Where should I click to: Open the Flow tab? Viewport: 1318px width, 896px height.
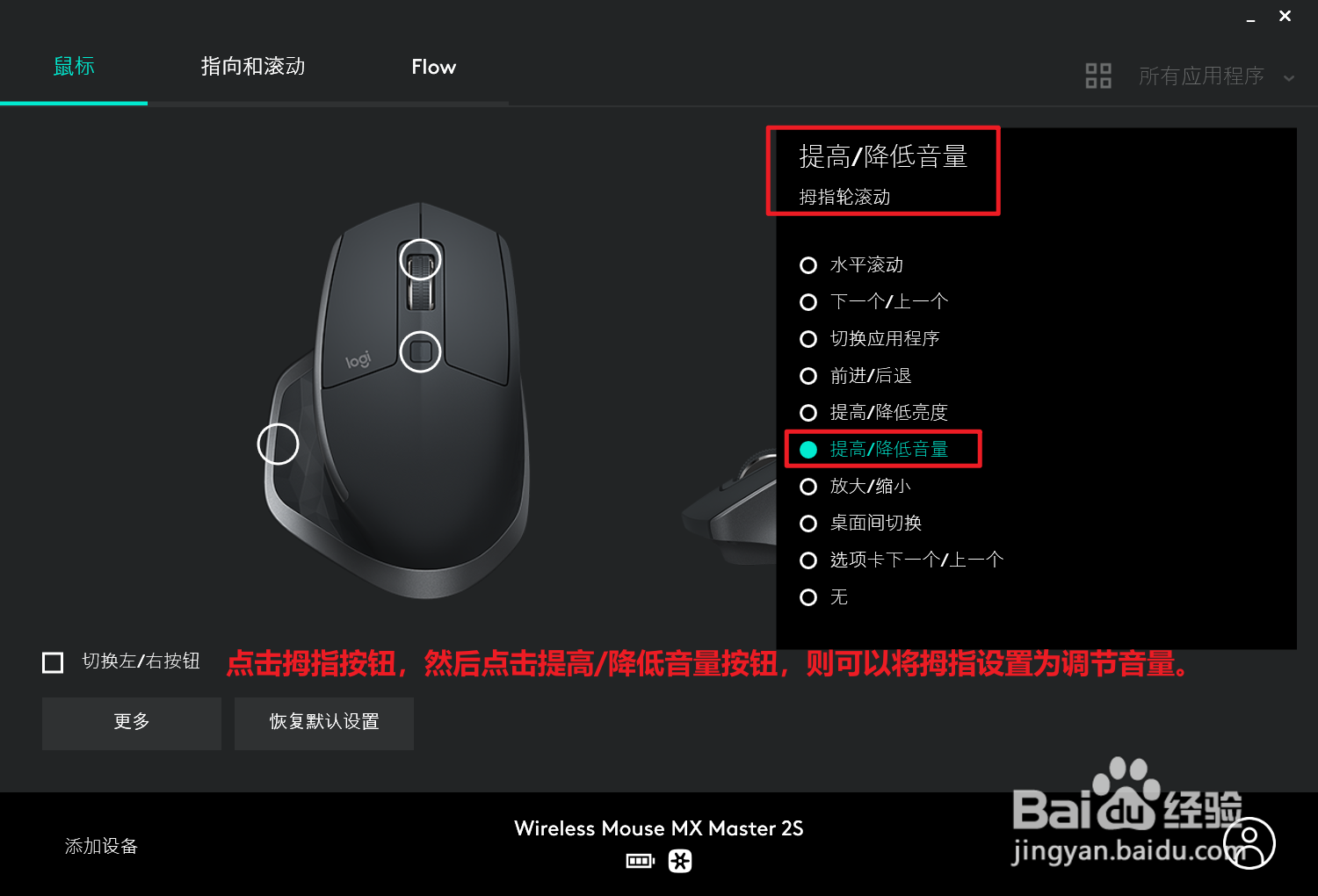pyautogui.click(x=434, y=67)
